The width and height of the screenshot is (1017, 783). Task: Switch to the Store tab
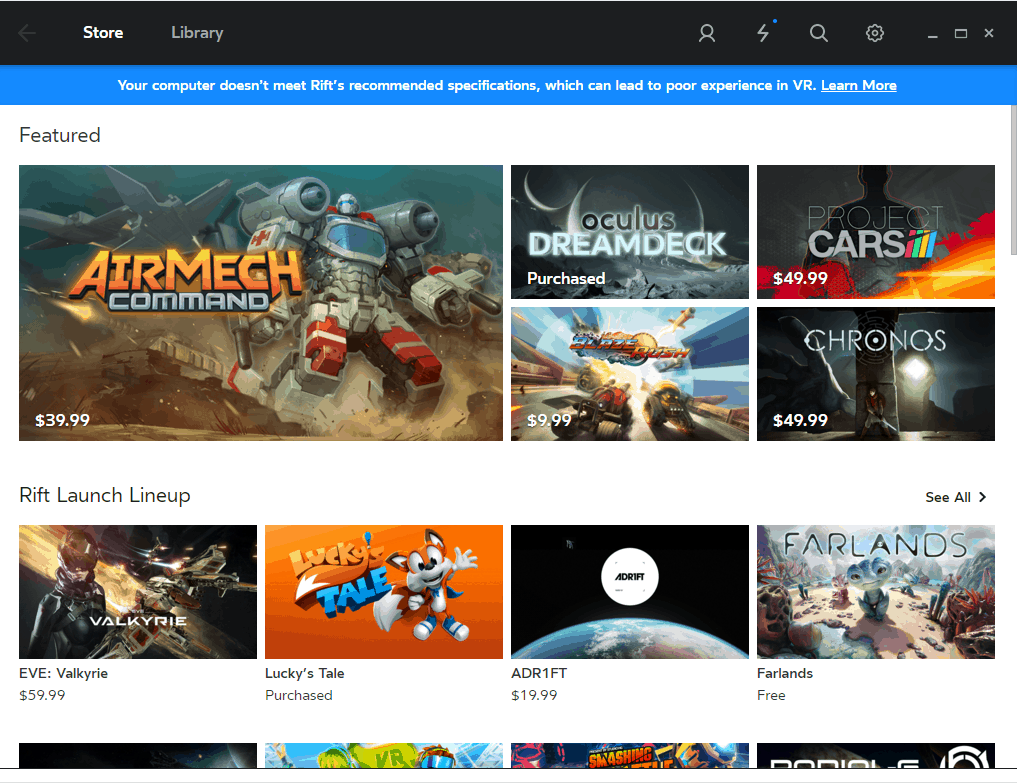click(x=103, y=32)
